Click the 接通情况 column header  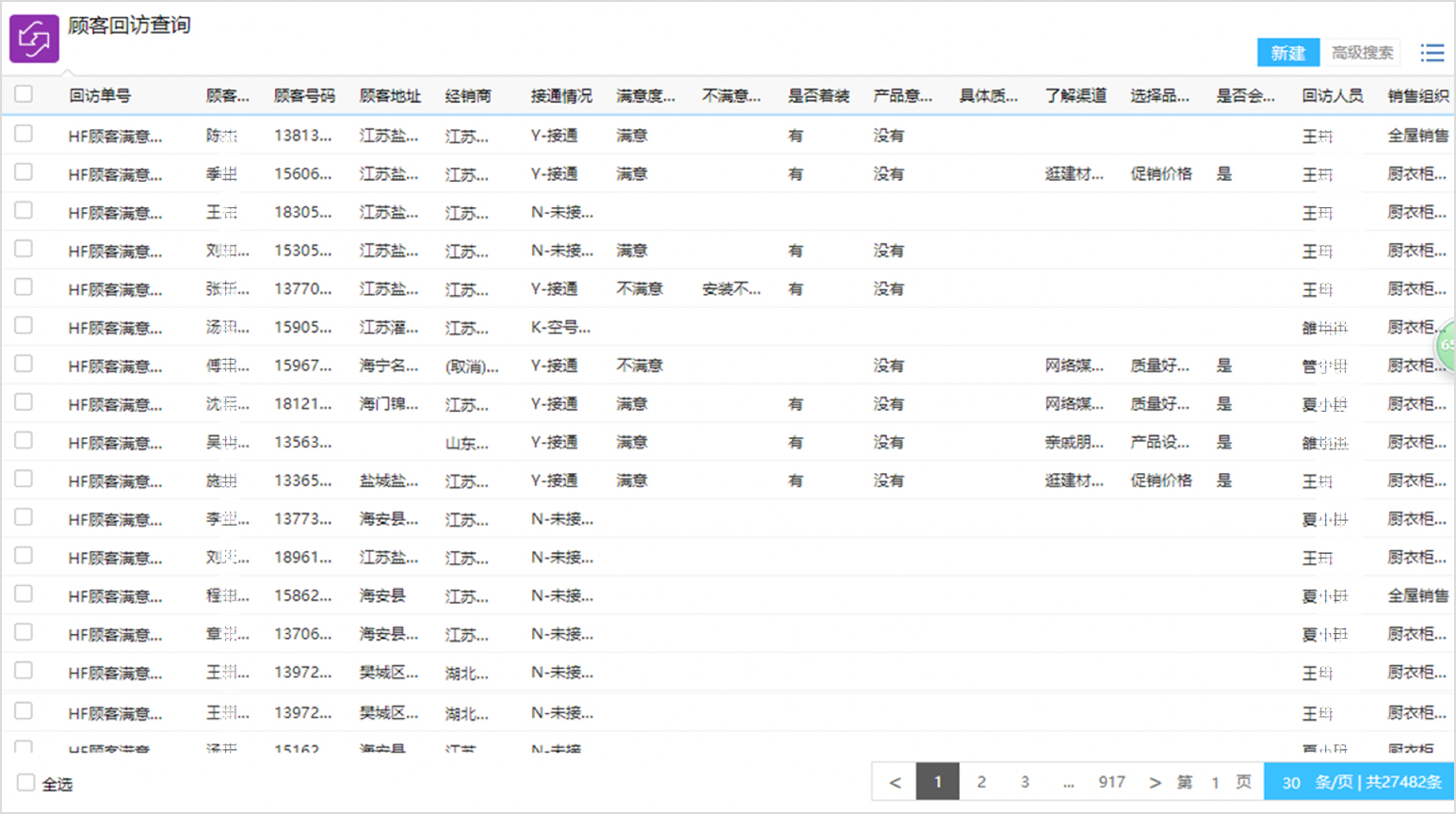coord(561,95)
